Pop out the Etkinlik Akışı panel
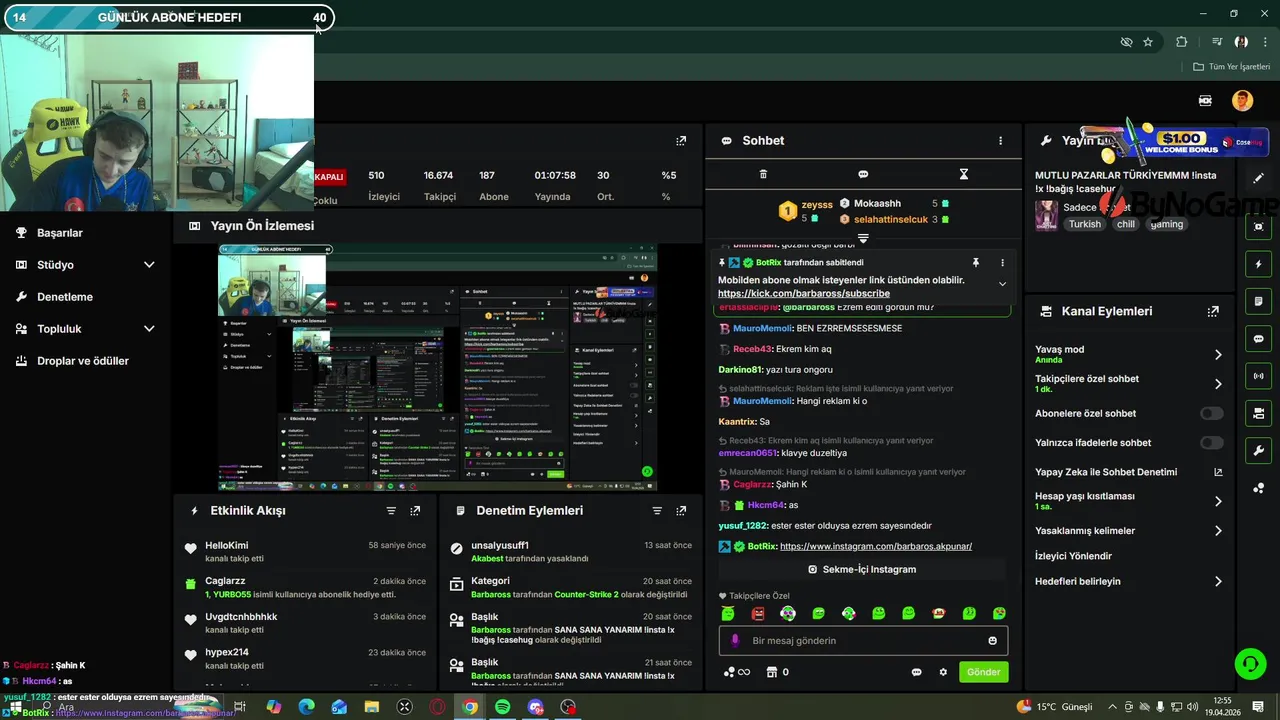This screenshot has height=720, width=1280. click(415, 510)
